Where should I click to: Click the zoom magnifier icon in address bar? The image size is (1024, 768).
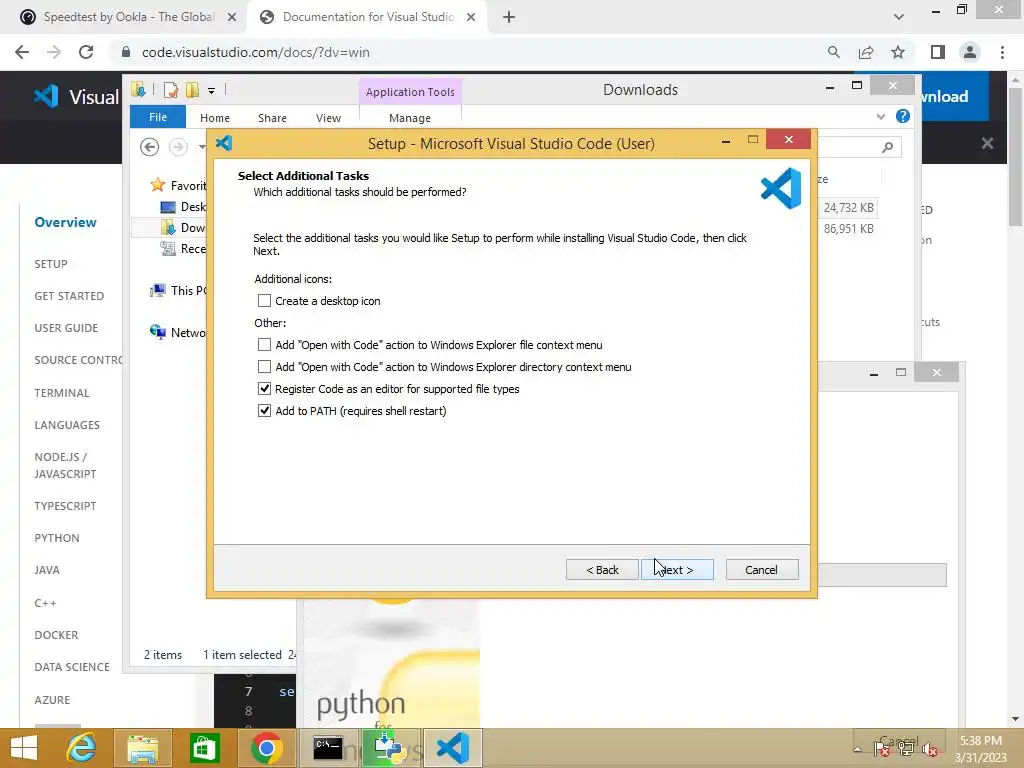(833, 52)
